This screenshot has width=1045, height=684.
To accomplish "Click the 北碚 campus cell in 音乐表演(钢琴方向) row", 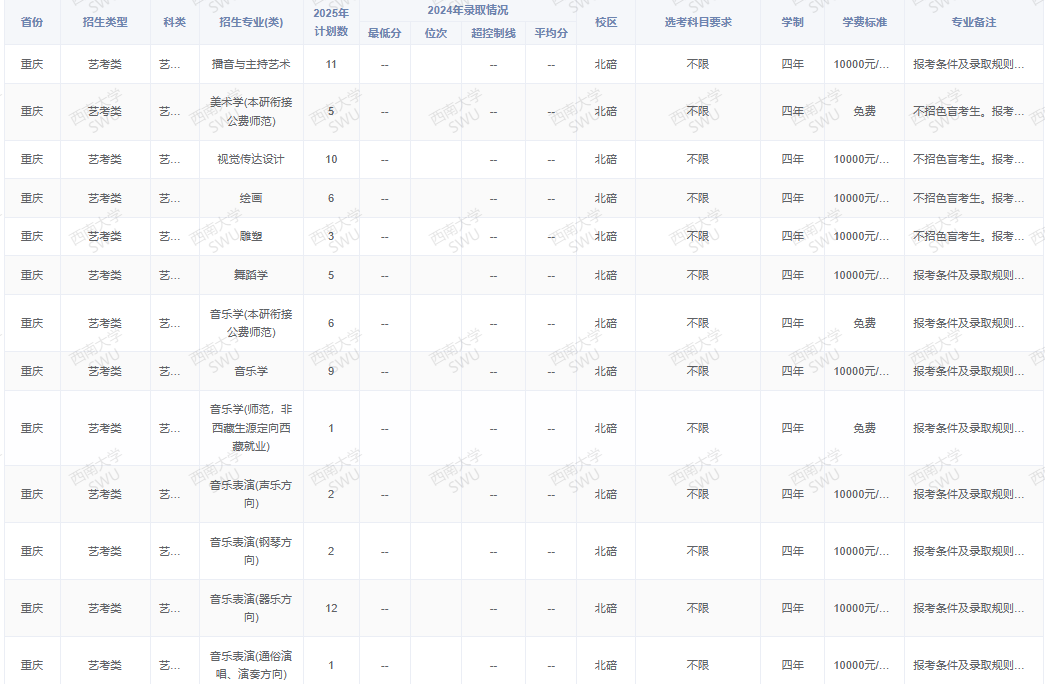I will pos(606,551).
